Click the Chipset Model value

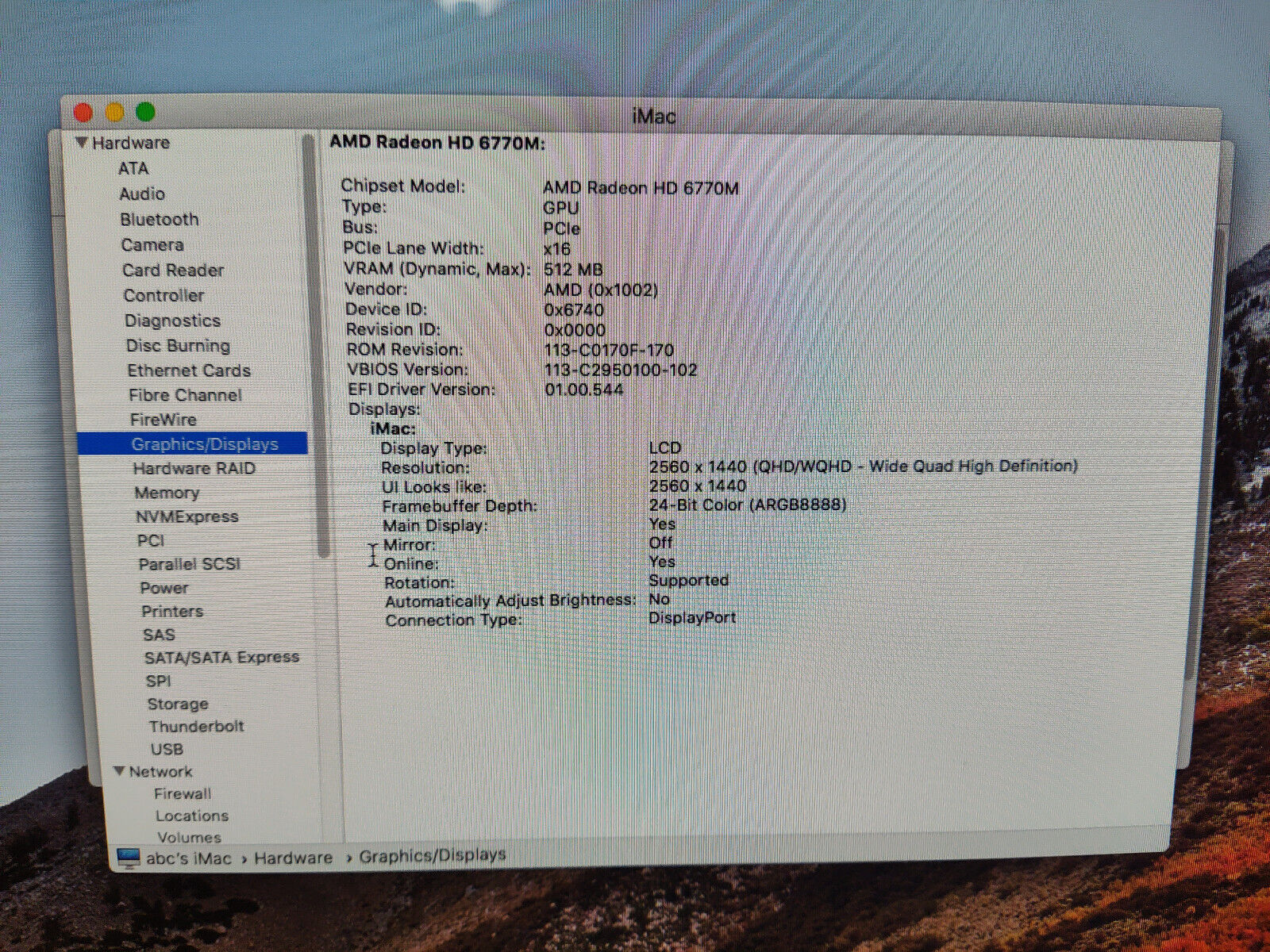click(x=641, y=188)
